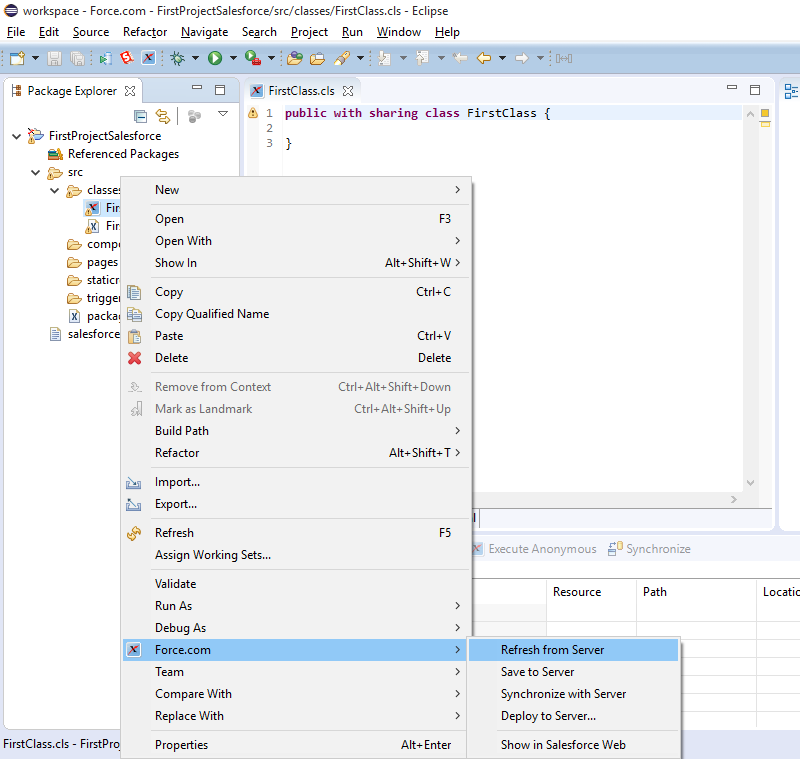The height and width of the screenshot is (759, 800).
Task: Collapse the src folder tree node
Action: (36, 172)
